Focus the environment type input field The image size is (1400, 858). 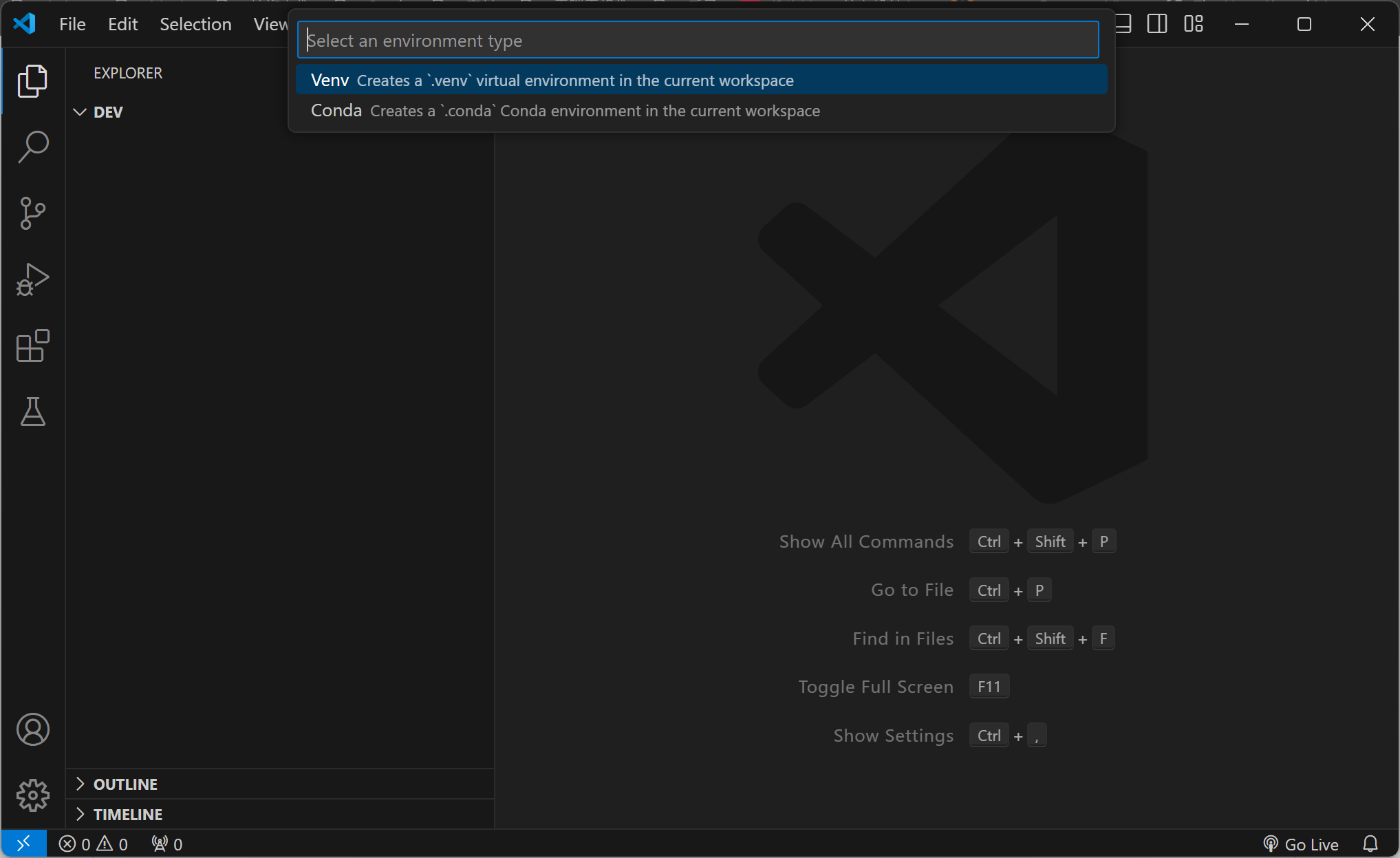click(x=698, y=41)
